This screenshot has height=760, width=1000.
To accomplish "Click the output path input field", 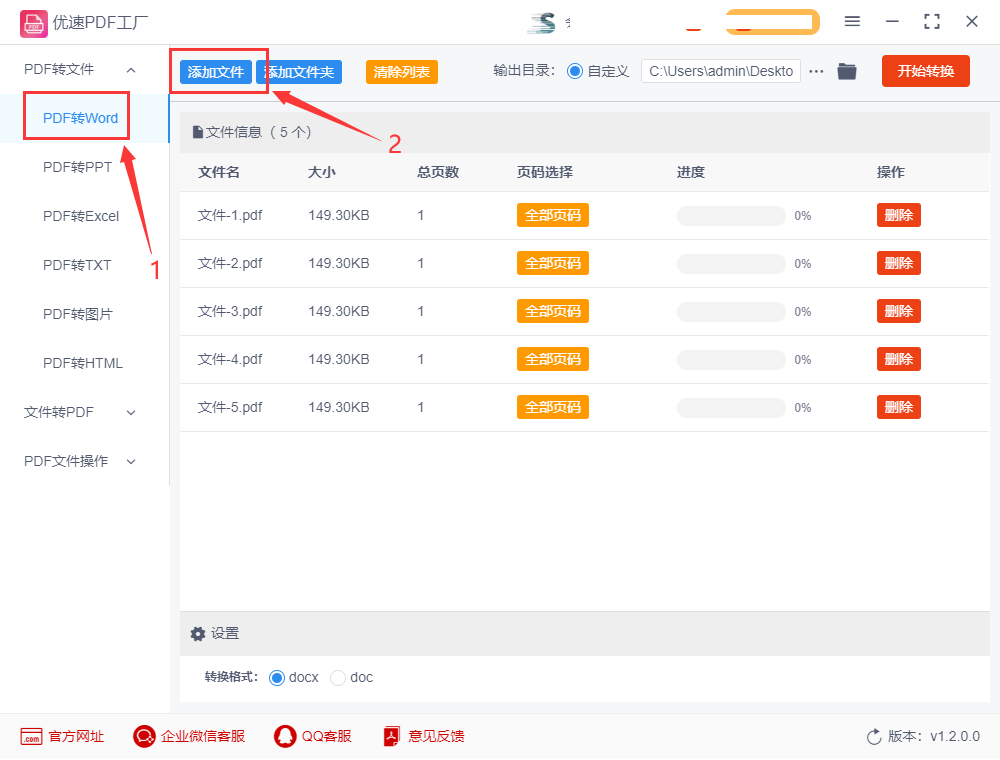I will [x=721, y=71].
